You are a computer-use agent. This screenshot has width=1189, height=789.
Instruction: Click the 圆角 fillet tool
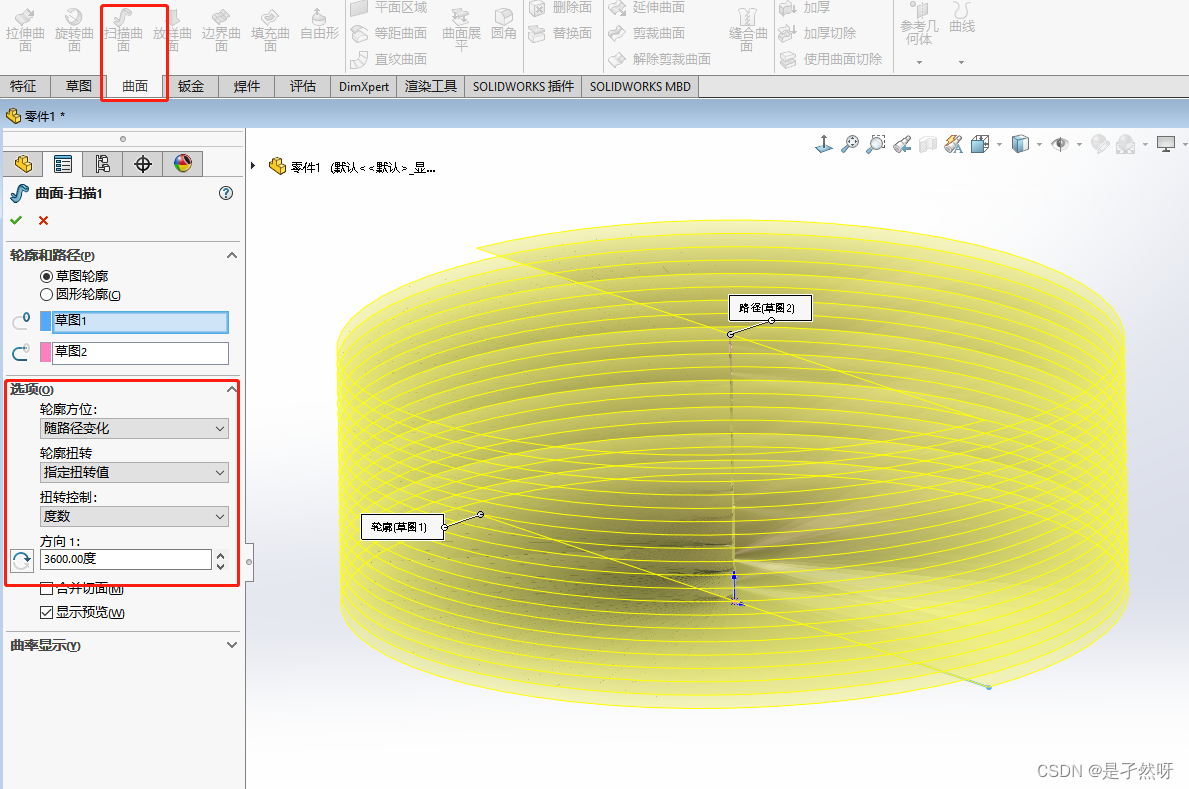pos(504,25)
